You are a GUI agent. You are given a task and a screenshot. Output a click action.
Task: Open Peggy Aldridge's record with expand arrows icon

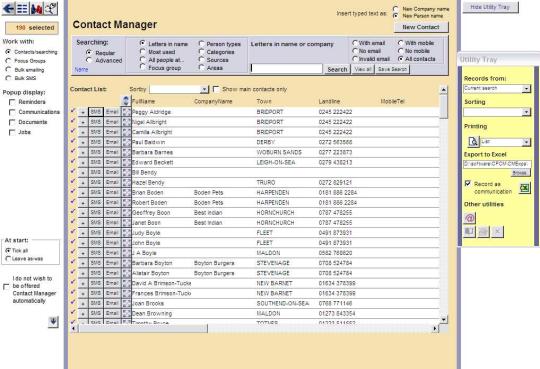127,112
